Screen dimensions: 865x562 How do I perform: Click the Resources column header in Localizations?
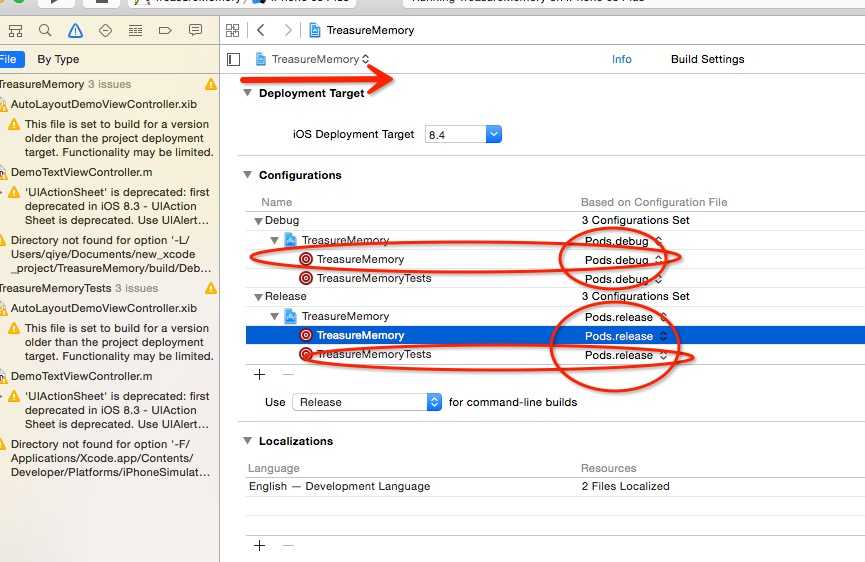[608, 468]
